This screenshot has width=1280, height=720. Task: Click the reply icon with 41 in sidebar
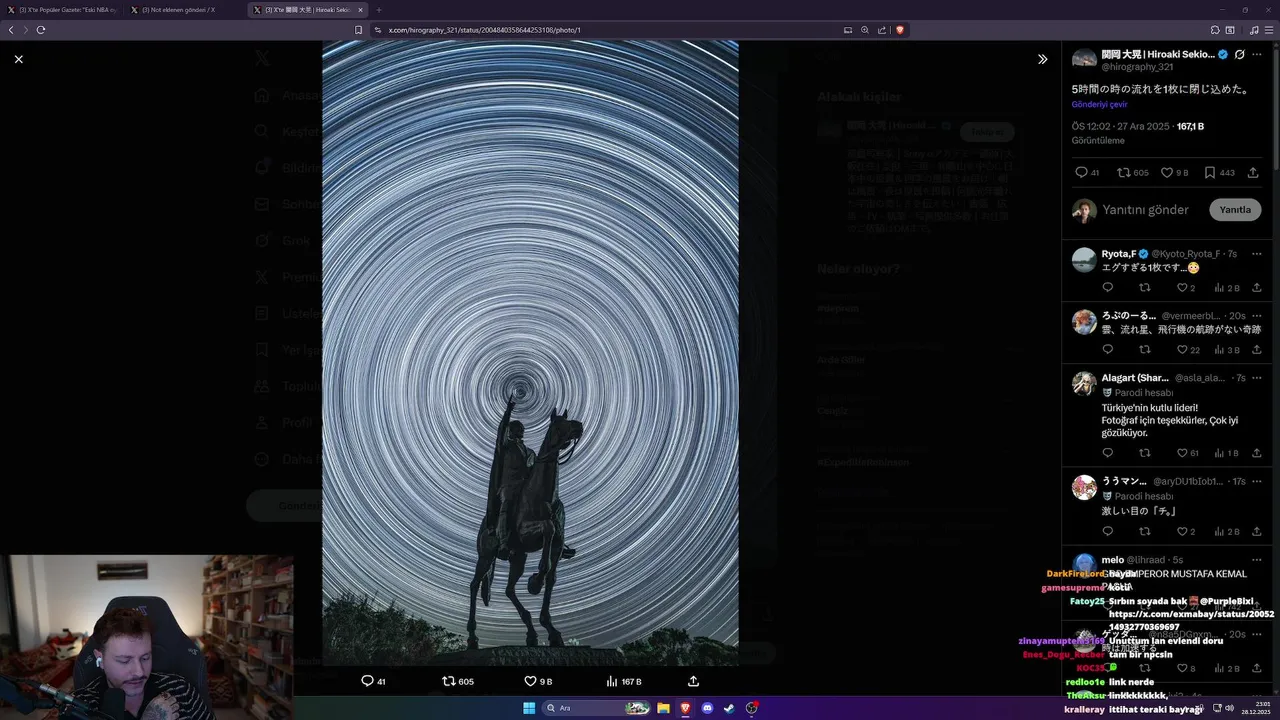(1081, 172)
